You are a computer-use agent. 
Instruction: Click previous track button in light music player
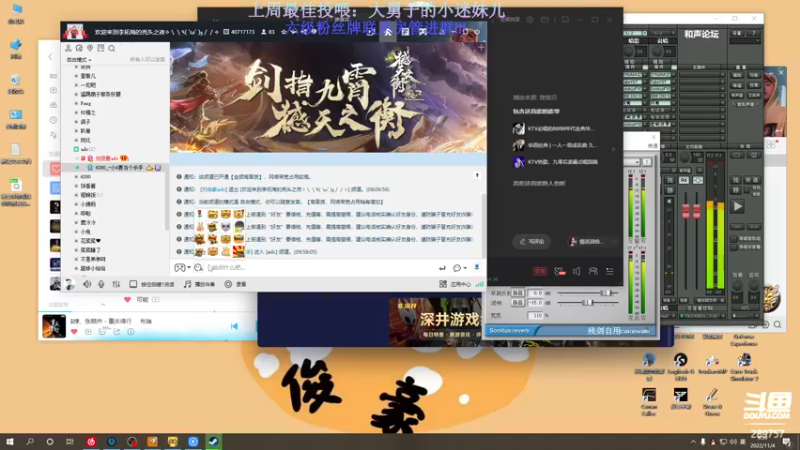[234, 326]
